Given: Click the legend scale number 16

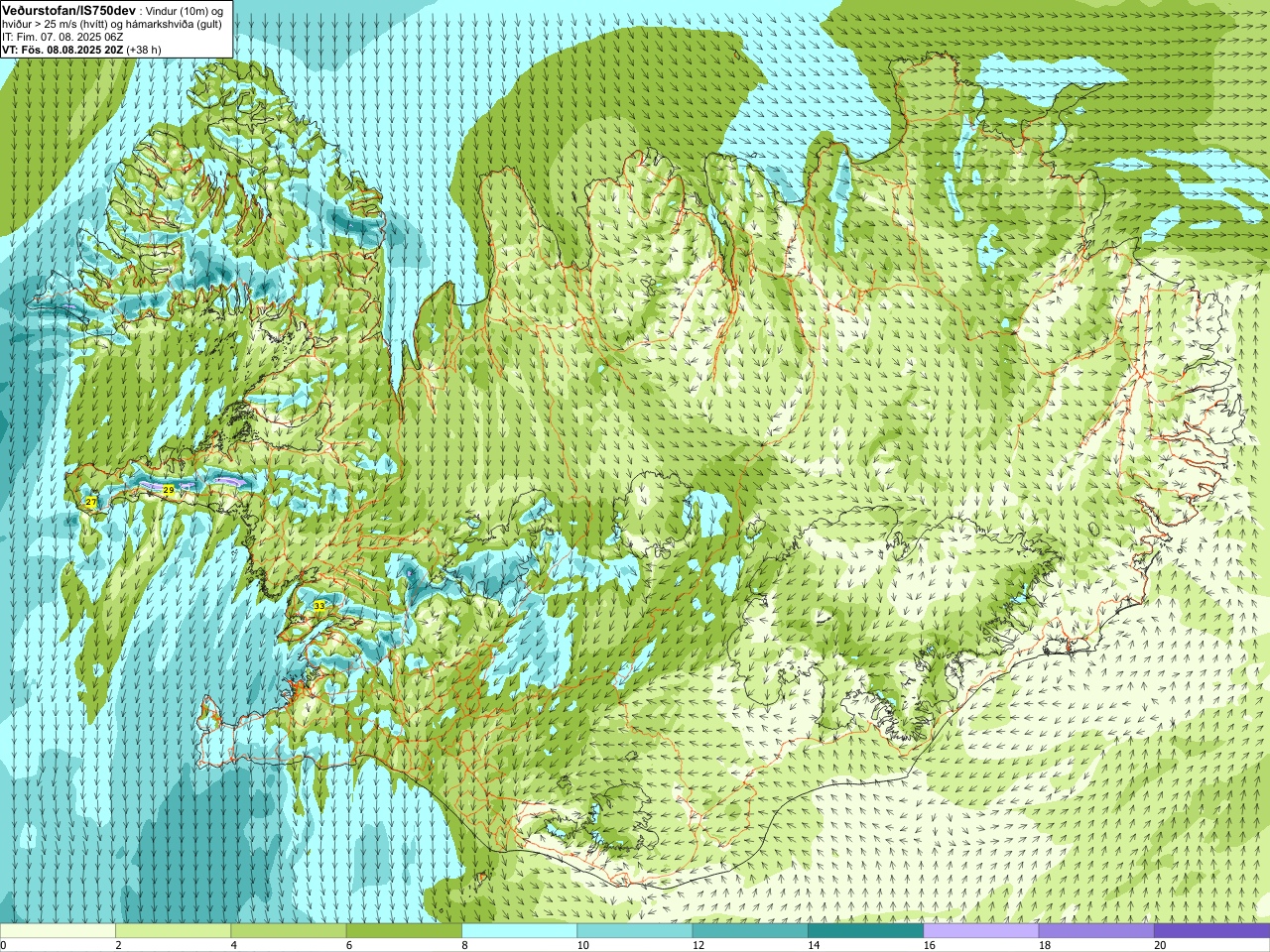Looking at the screenshot, I should pyautogui.click(x=929, y=945).
